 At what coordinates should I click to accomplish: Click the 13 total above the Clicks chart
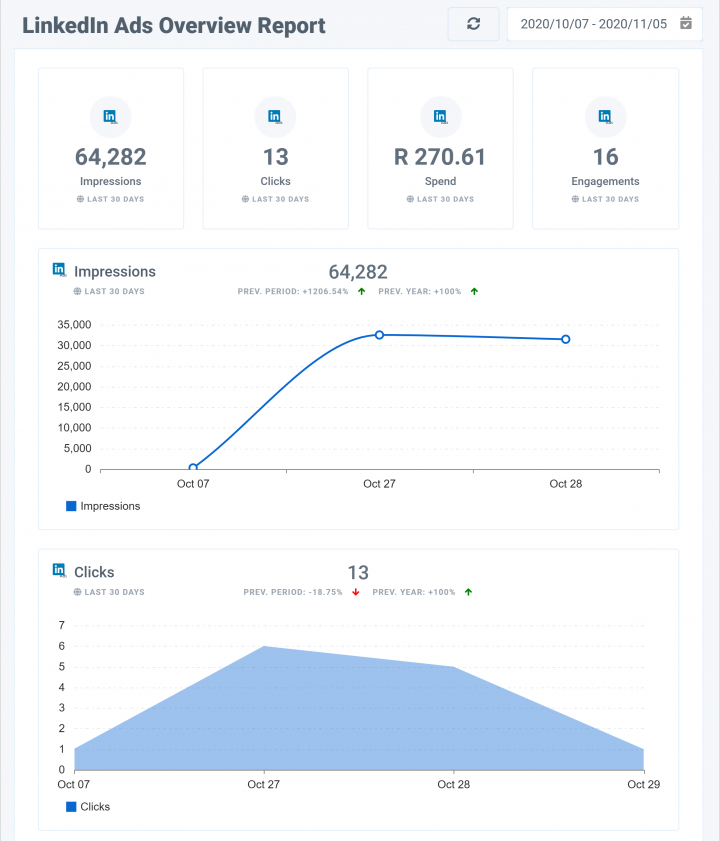(358, 573)
